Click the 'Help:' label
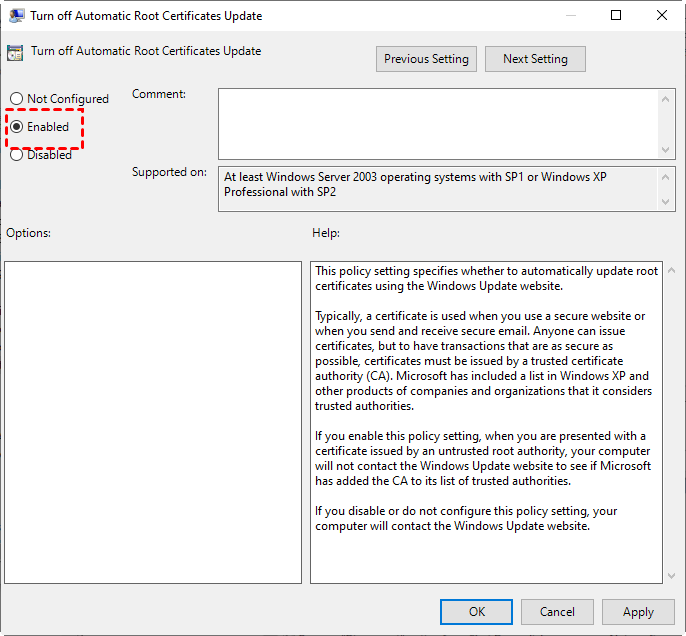 [x=326, y=233]
